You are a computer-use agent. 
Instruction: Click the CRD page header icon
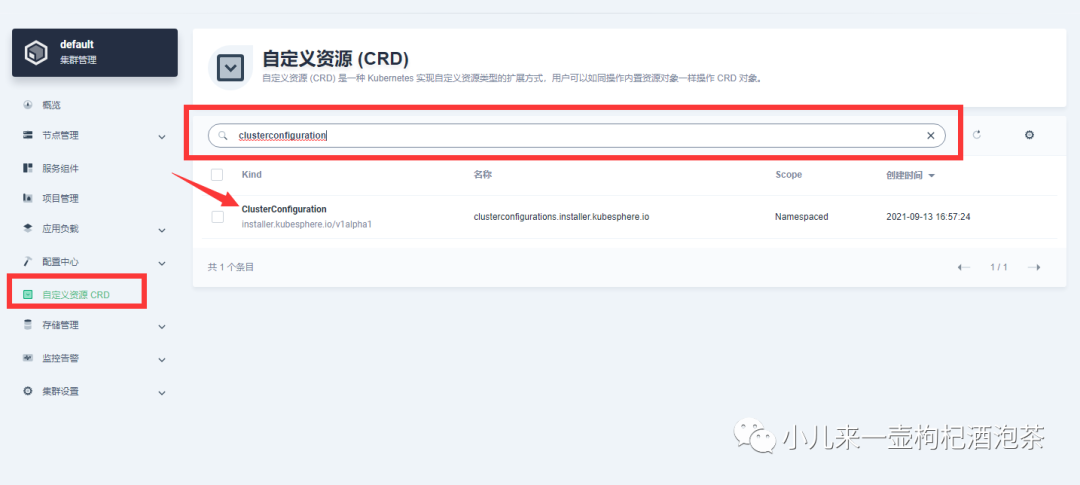click(x=231, y=68)
